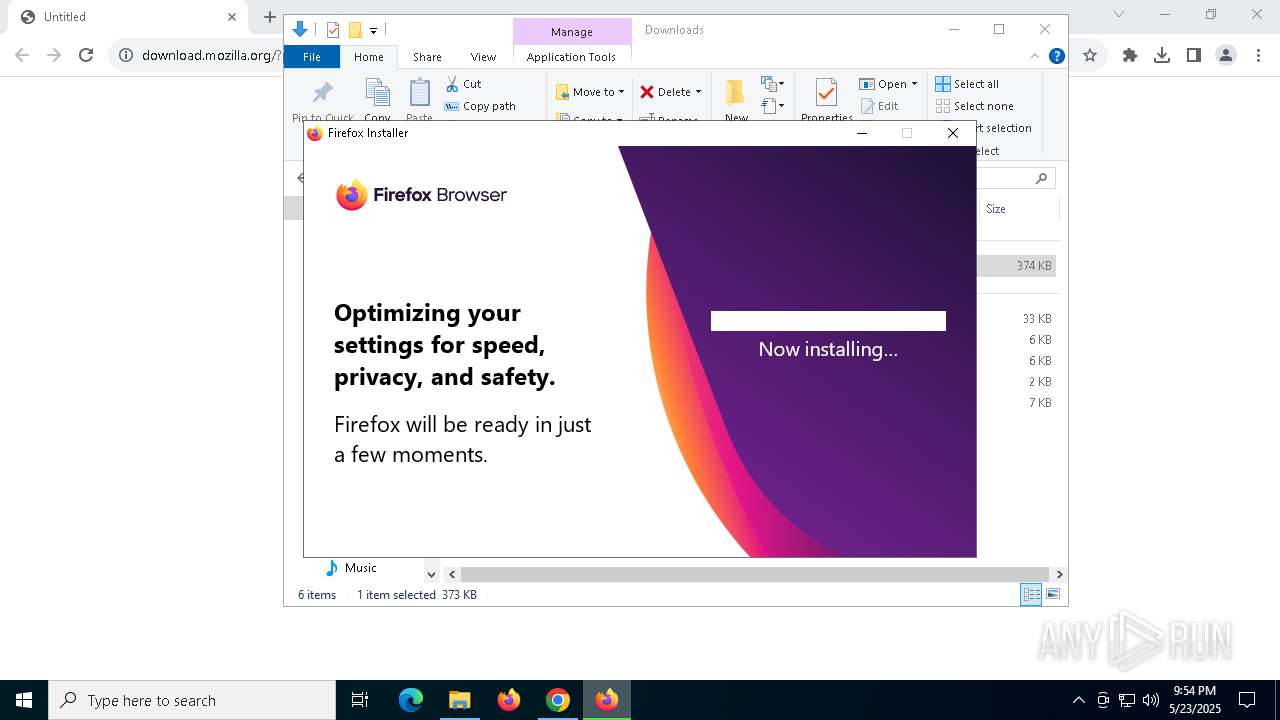Bookmark this page with the star icon
1280x720 pixels.
click(1090, 56)
